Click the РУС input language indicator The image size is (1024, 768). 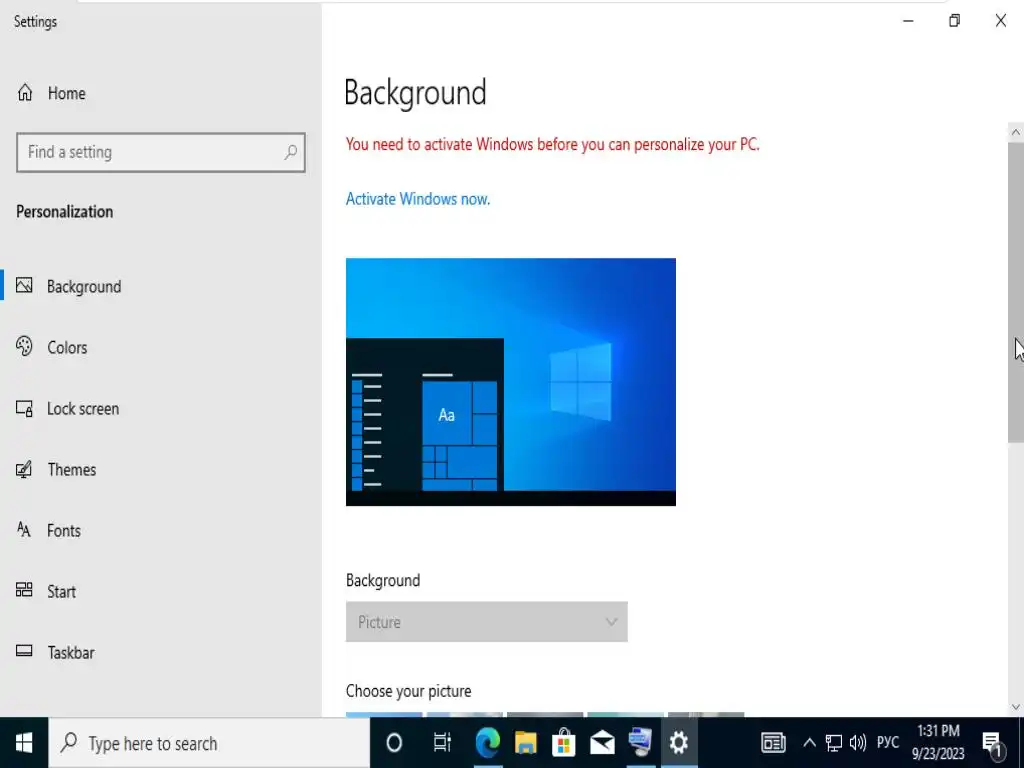point(888,743)
